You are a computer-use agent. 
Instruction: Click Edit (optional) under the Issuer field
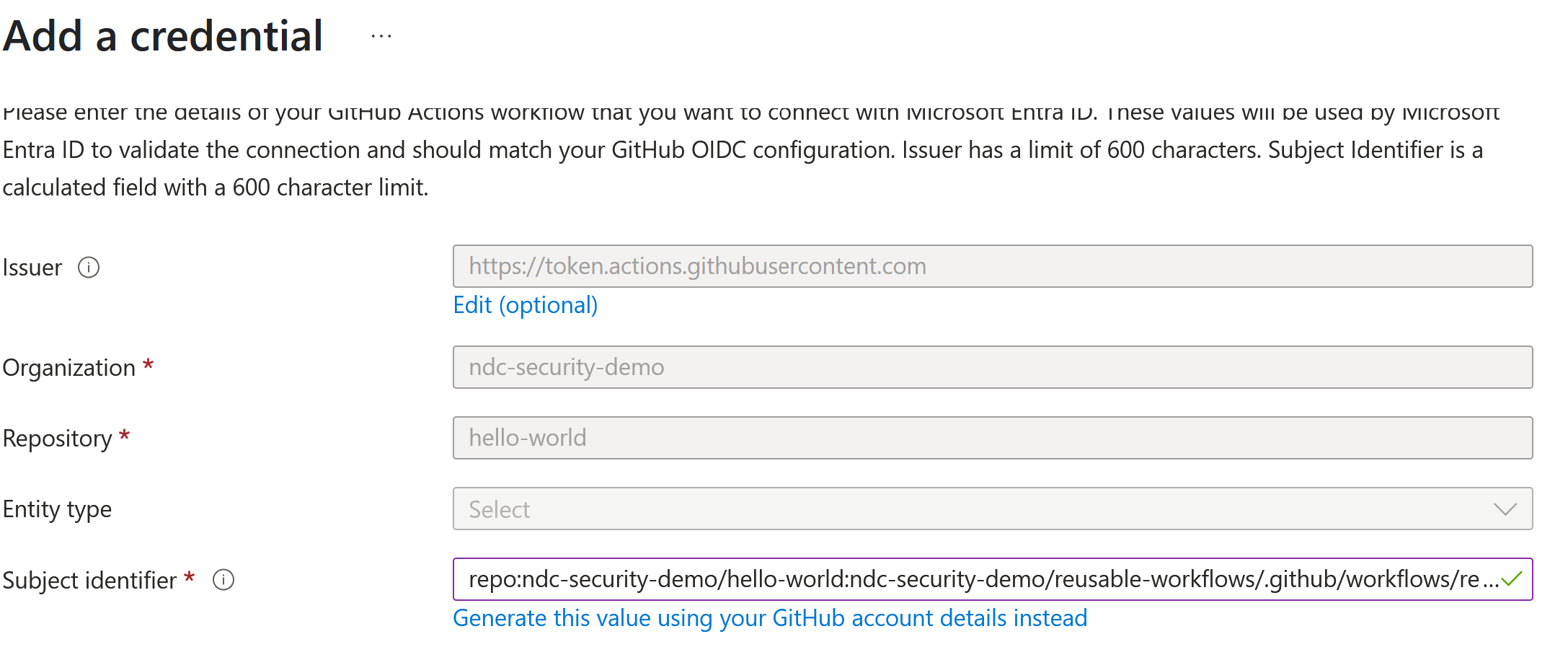525,304
